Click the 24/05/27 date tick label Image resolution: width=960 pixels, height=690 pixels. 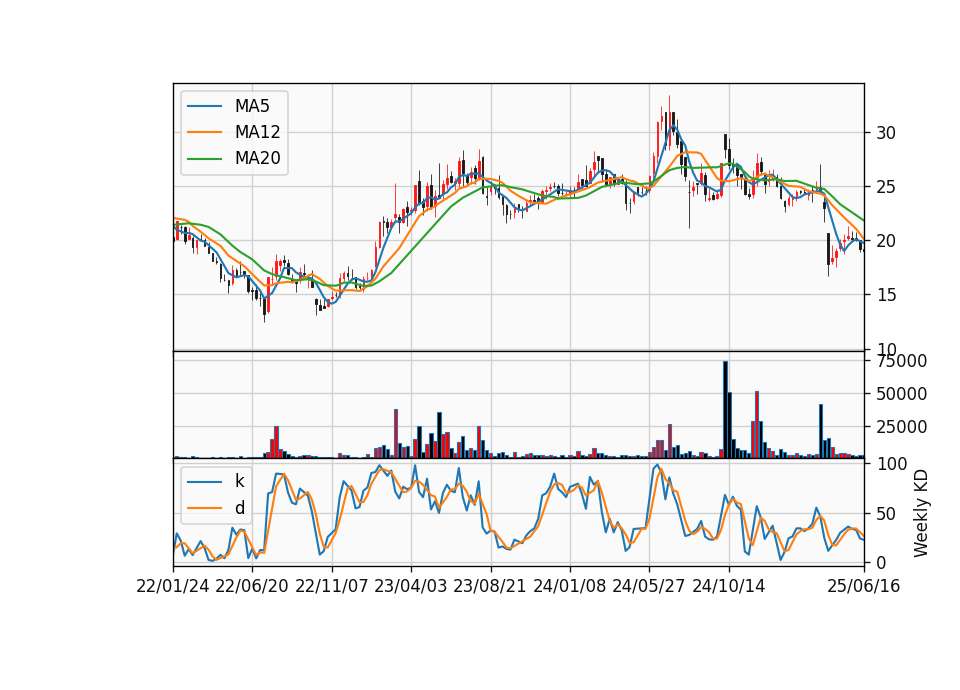(649, 586)
